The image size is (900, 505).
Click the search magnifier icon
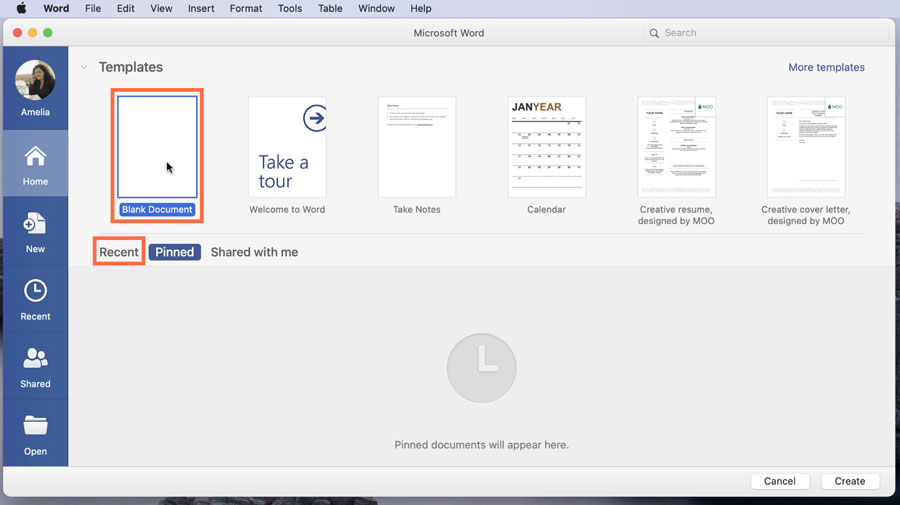(654, 33)
